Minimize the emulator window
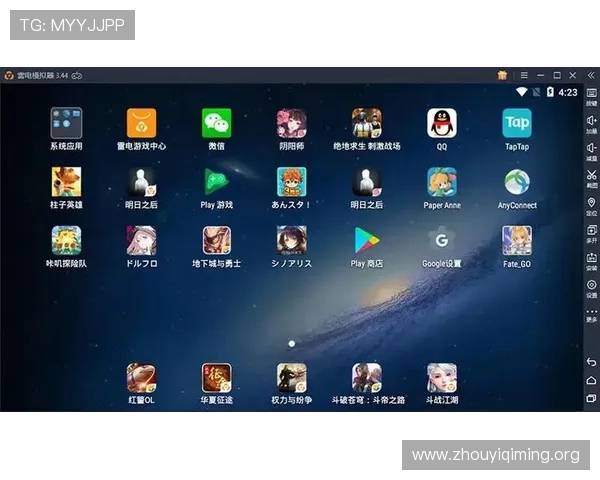This screenshot has height=480, width=600. coord(541,75)
